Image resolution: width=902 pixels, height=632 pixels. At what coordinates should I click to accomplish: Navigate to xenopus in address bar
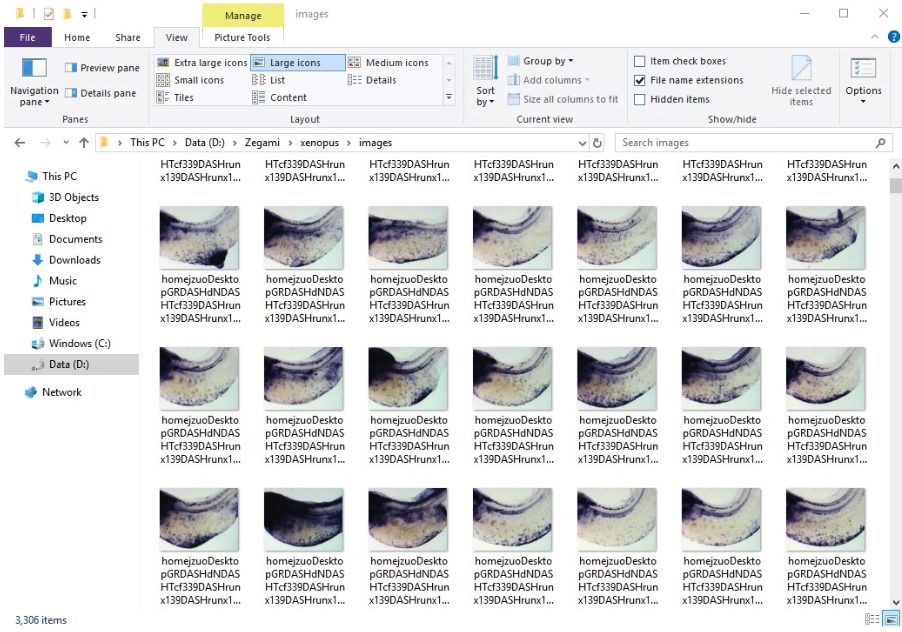[319, 143]
